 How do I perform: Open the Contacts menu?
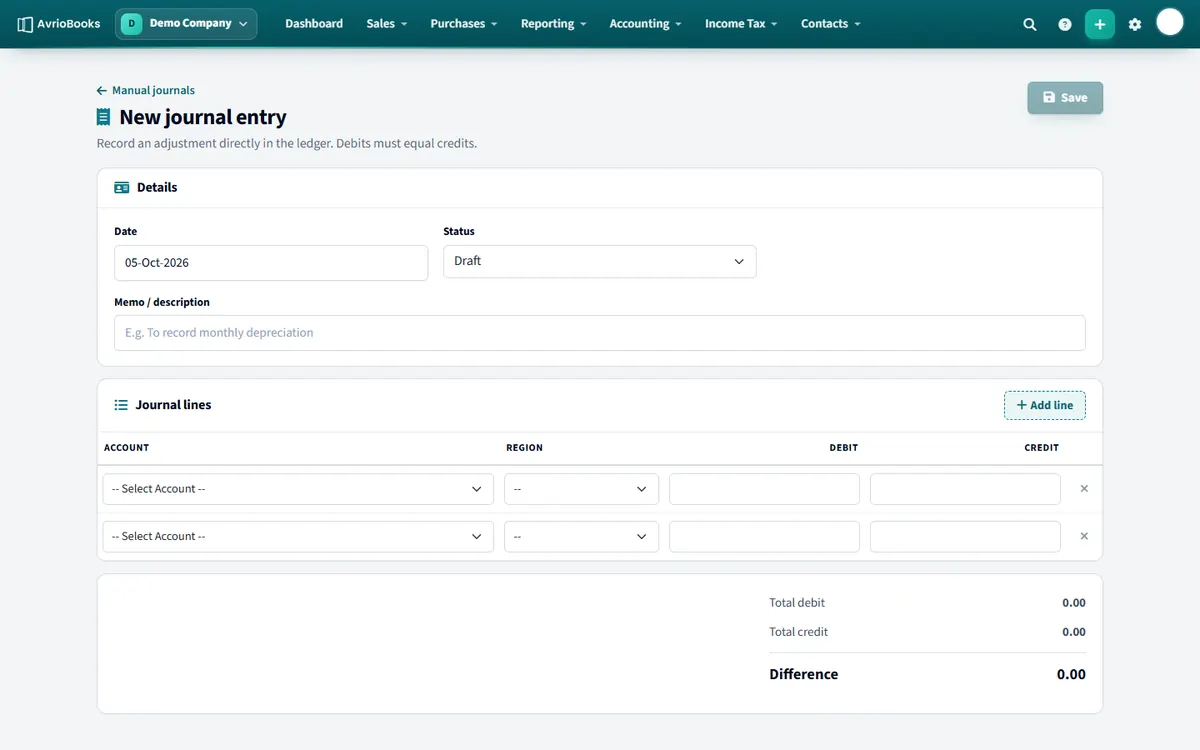point(831,24)
